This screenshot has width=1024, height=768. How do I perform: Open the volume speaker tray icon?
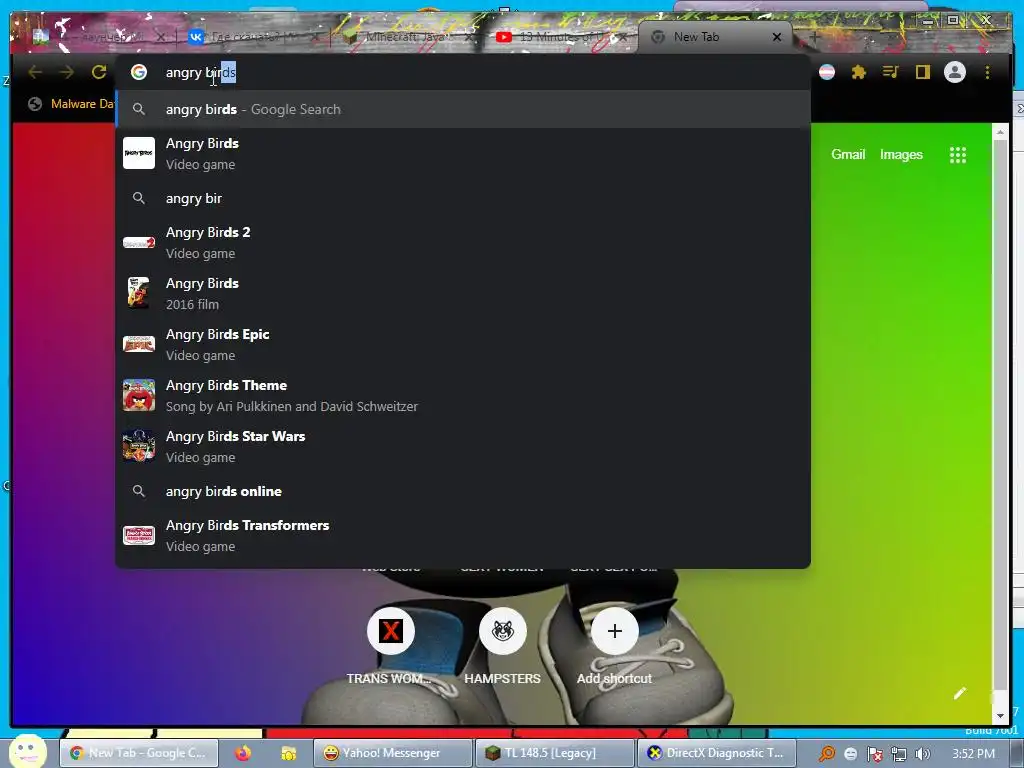click(x=922, y=754)
